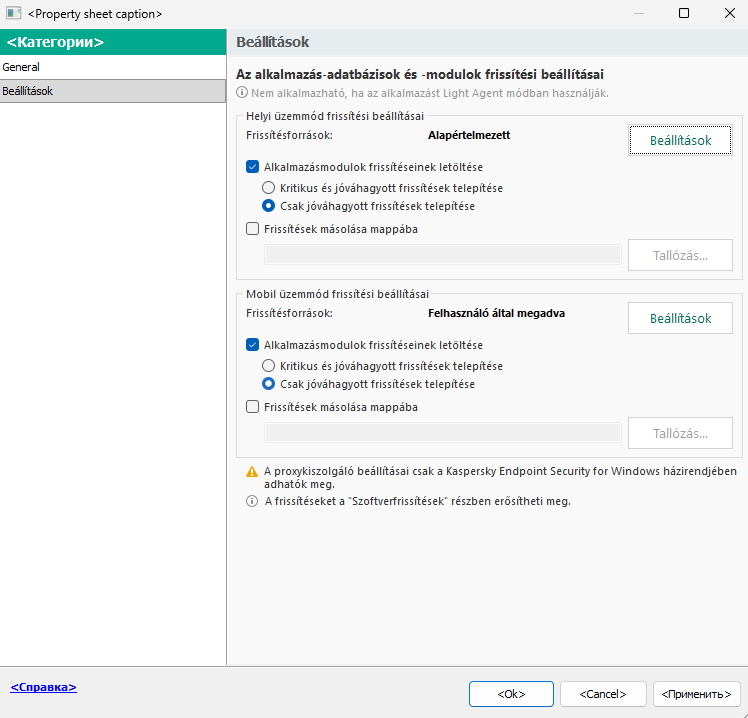
Task: Click the Применить apply button
Action: [697, 693]
